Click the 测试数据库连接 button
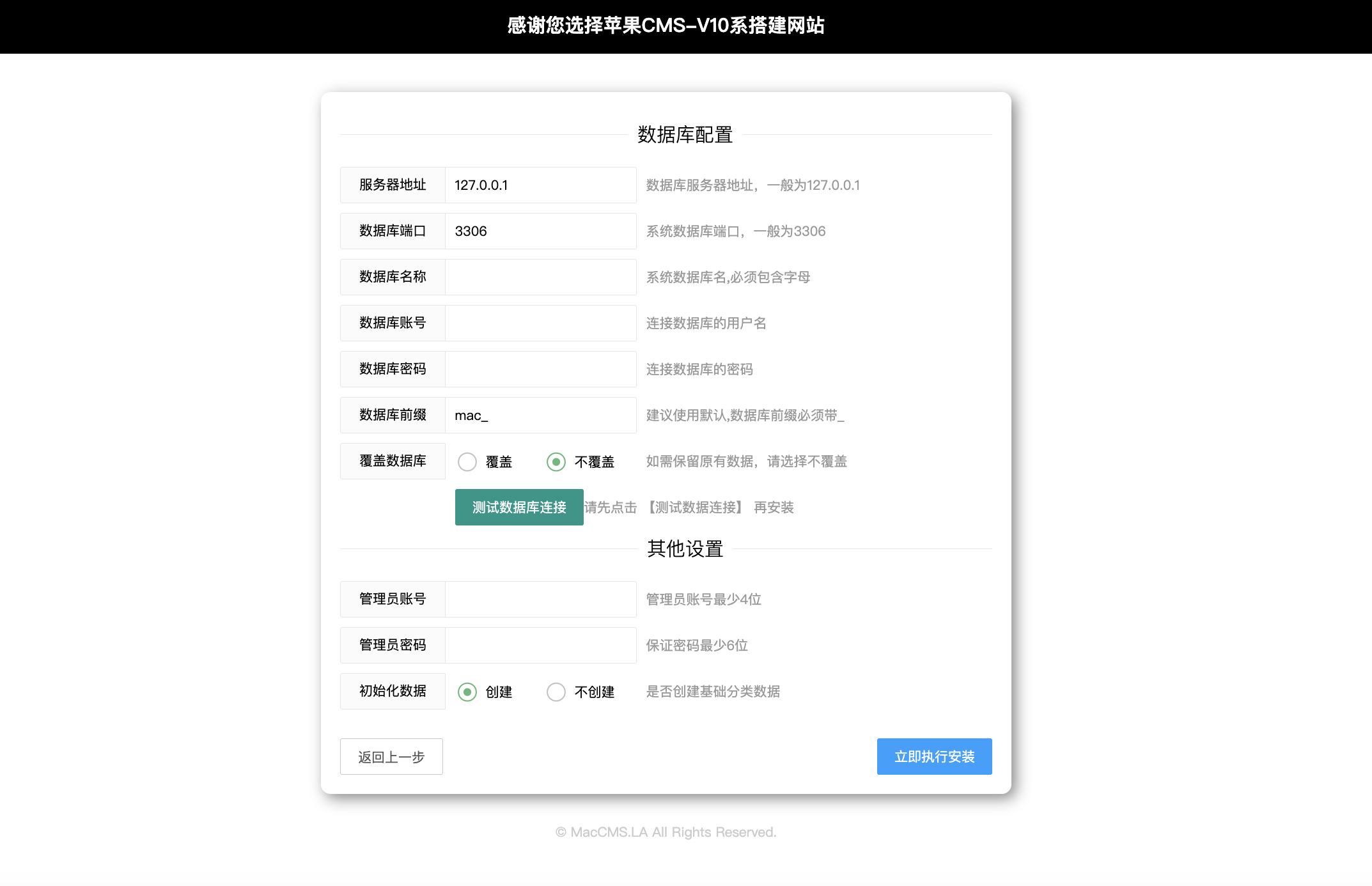Viewport: 1372px width, 886px height. pyautogui.click(x=519, y=507)
